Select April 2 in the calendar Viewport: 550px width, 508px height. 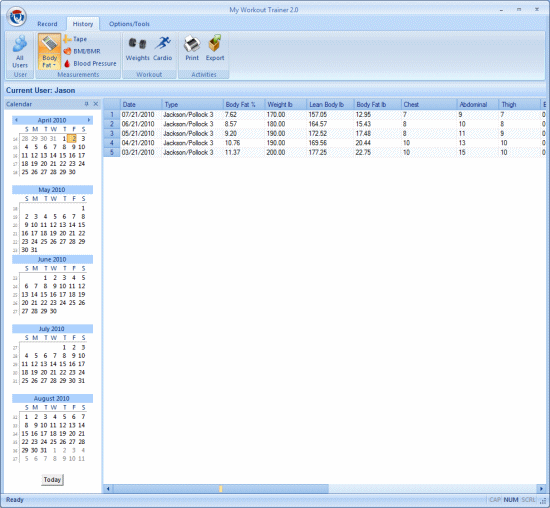click(x=72, y=139)
